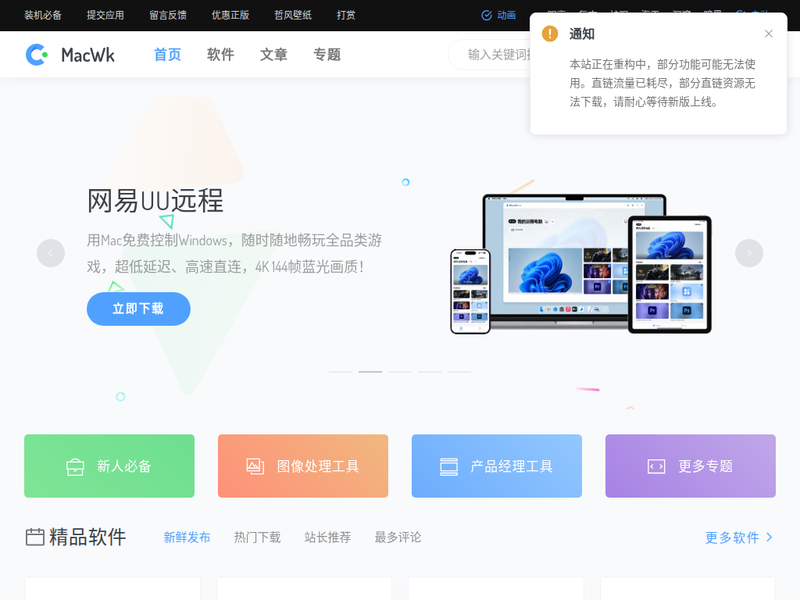
Task: Close the 通知 notification popup
Action: tap(768, 34)
